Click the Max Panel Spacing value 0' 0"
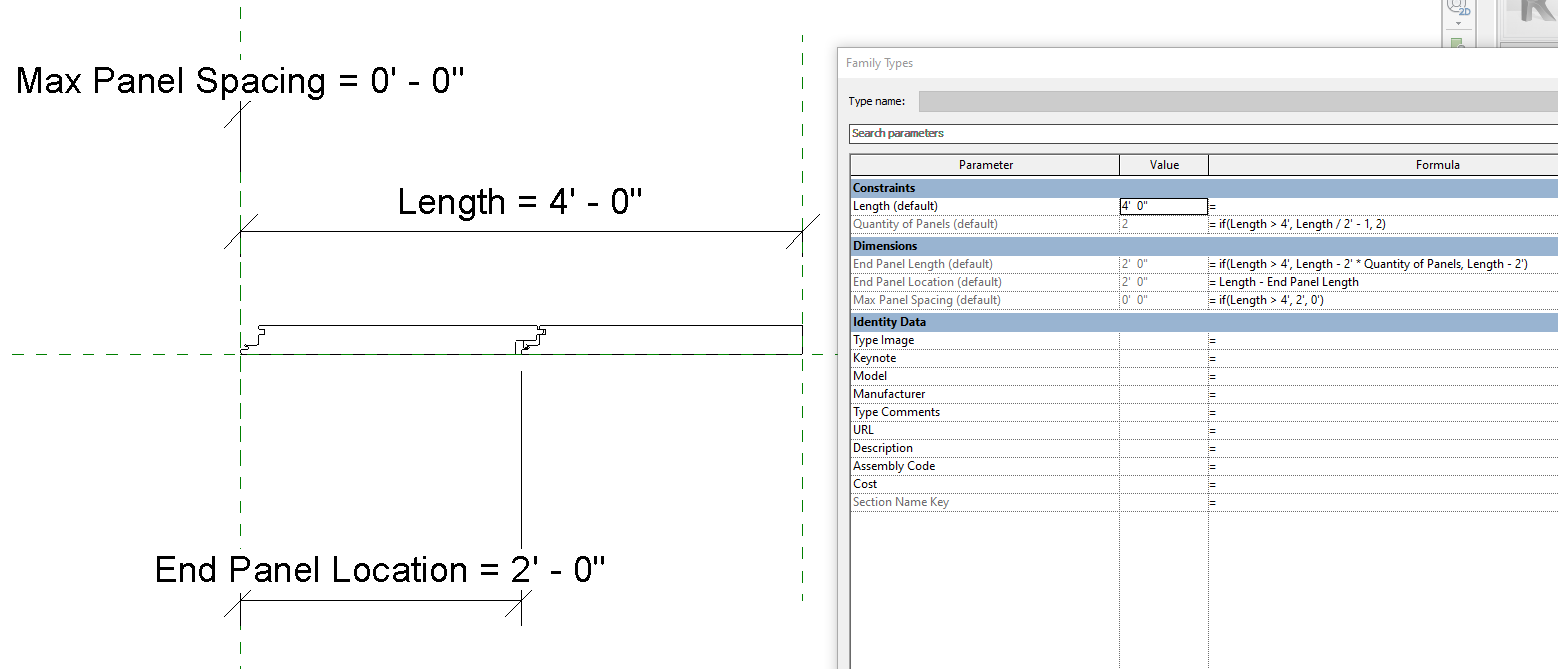1558x669 pixels. (x=1164, y=300)
